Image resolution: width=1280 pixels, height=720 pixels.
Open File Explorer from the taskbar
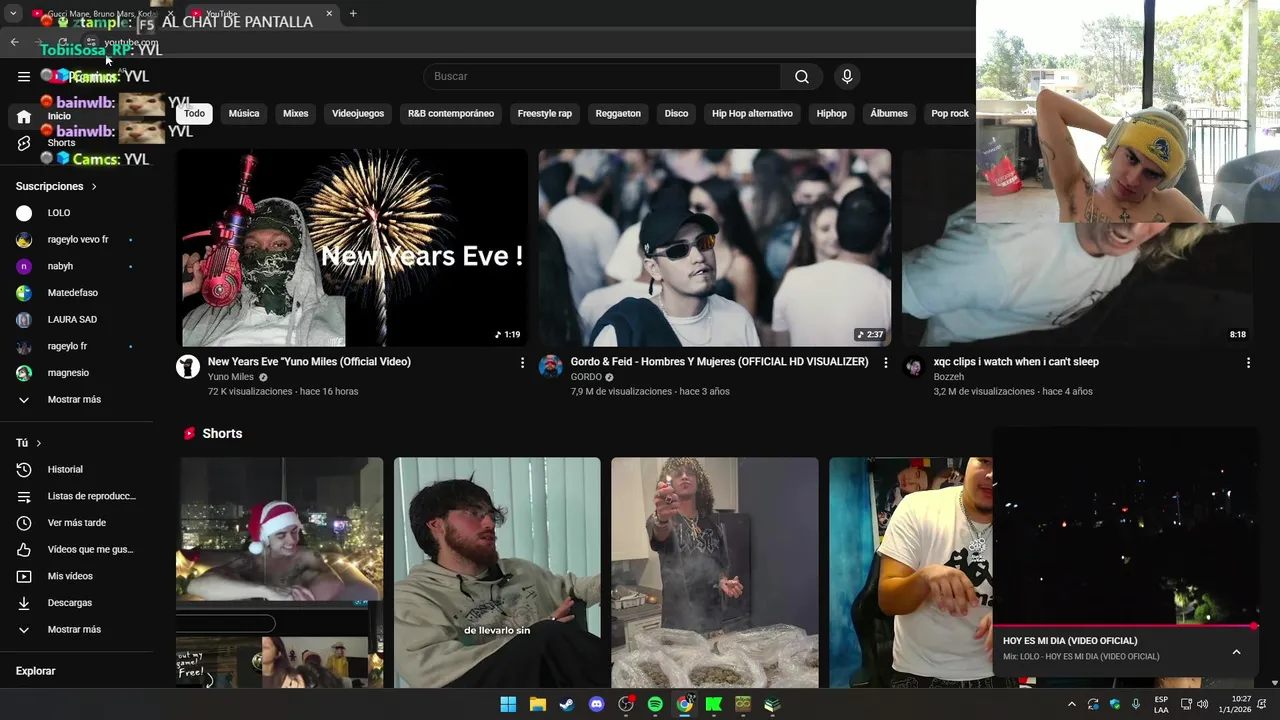pyautogui.click(x=537, y=704)
